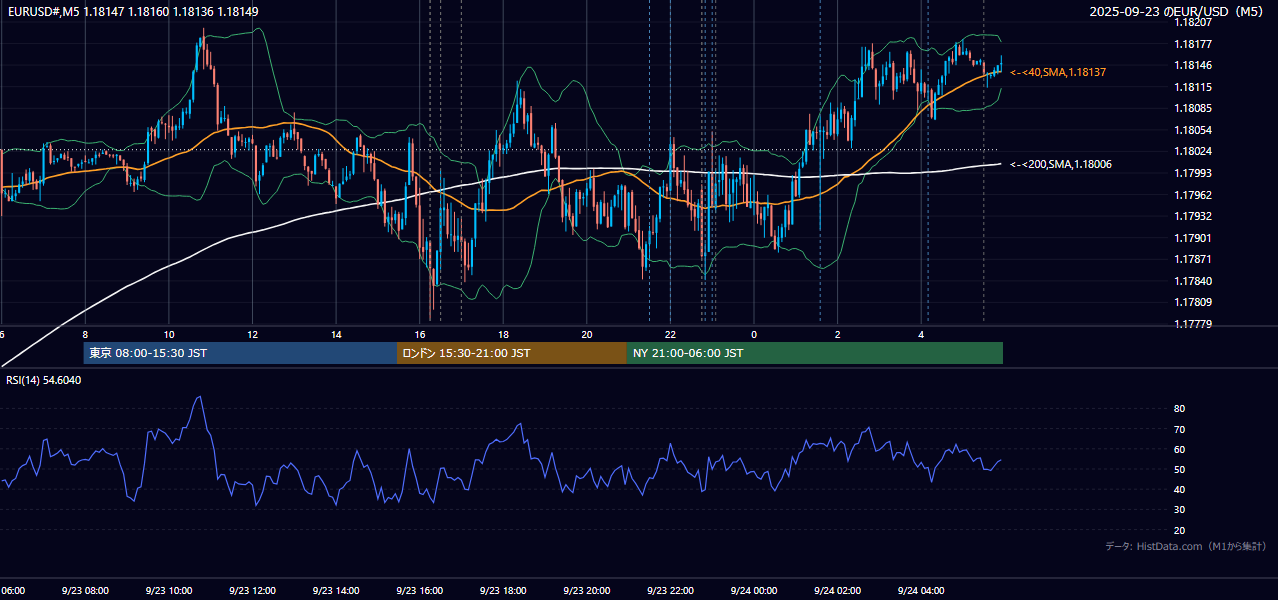Click the London 15:30-21:00 JST session bar
The width and height of the screenshot is (1278, 600).
coord(512,353)
